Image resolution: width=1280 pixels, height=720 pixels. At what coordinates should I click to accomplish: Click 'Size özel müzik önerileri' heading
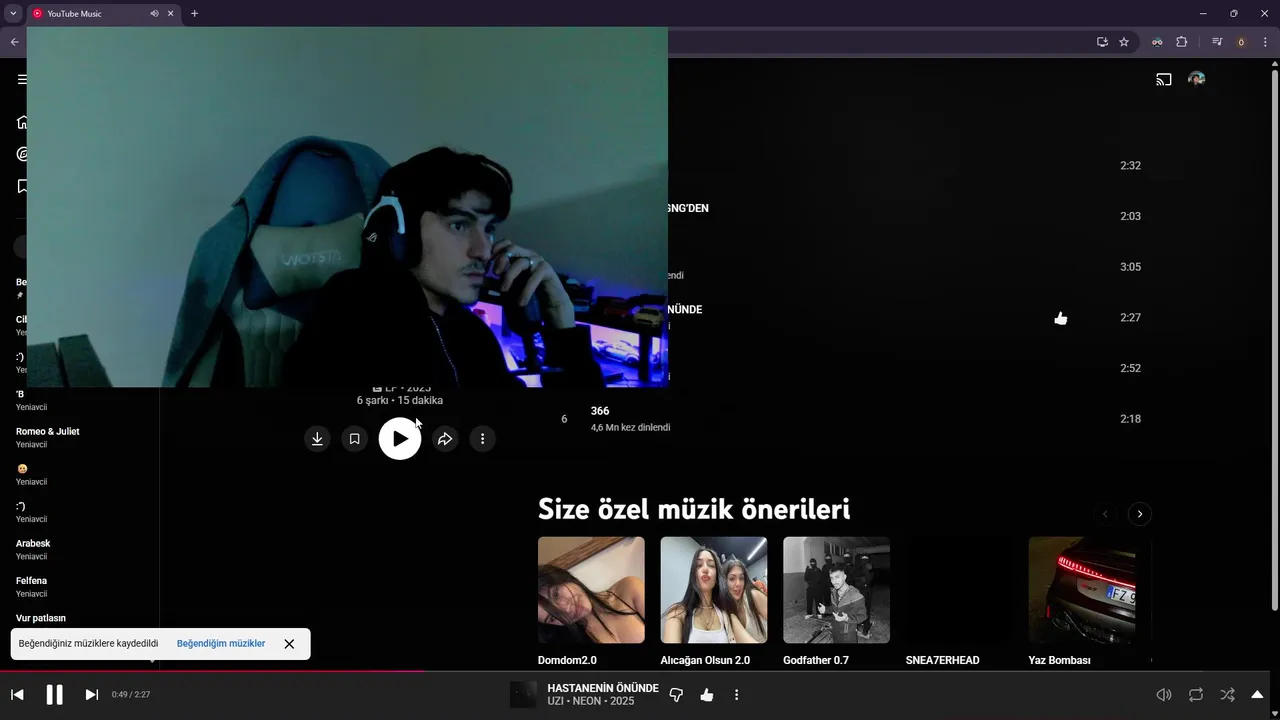[x=694, y=509]
